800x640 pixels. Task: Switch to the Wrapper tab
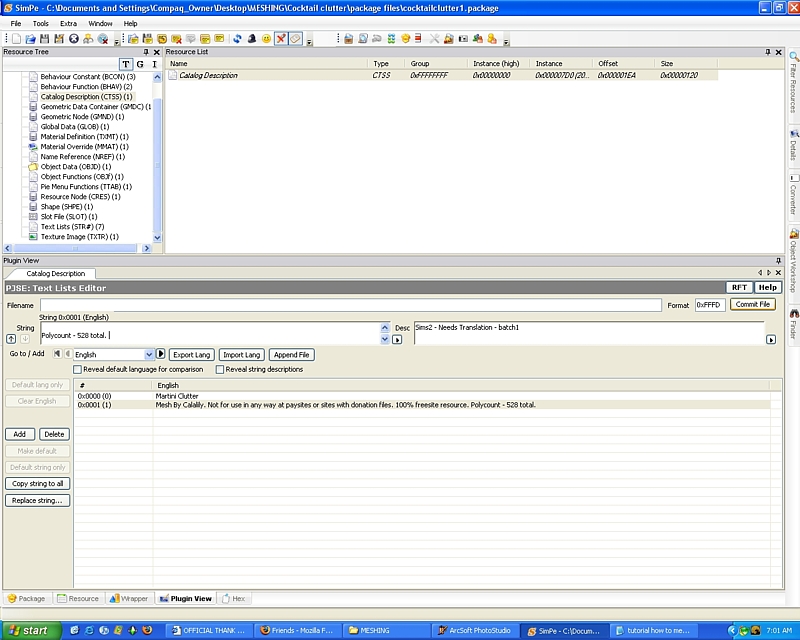tap(128, 598)
